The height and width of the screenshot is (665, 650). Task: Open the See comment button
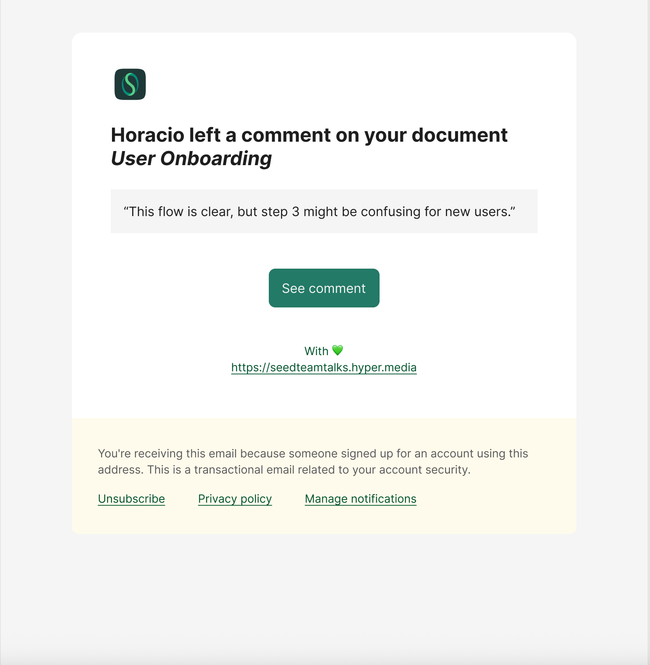(x=324, y=288)
